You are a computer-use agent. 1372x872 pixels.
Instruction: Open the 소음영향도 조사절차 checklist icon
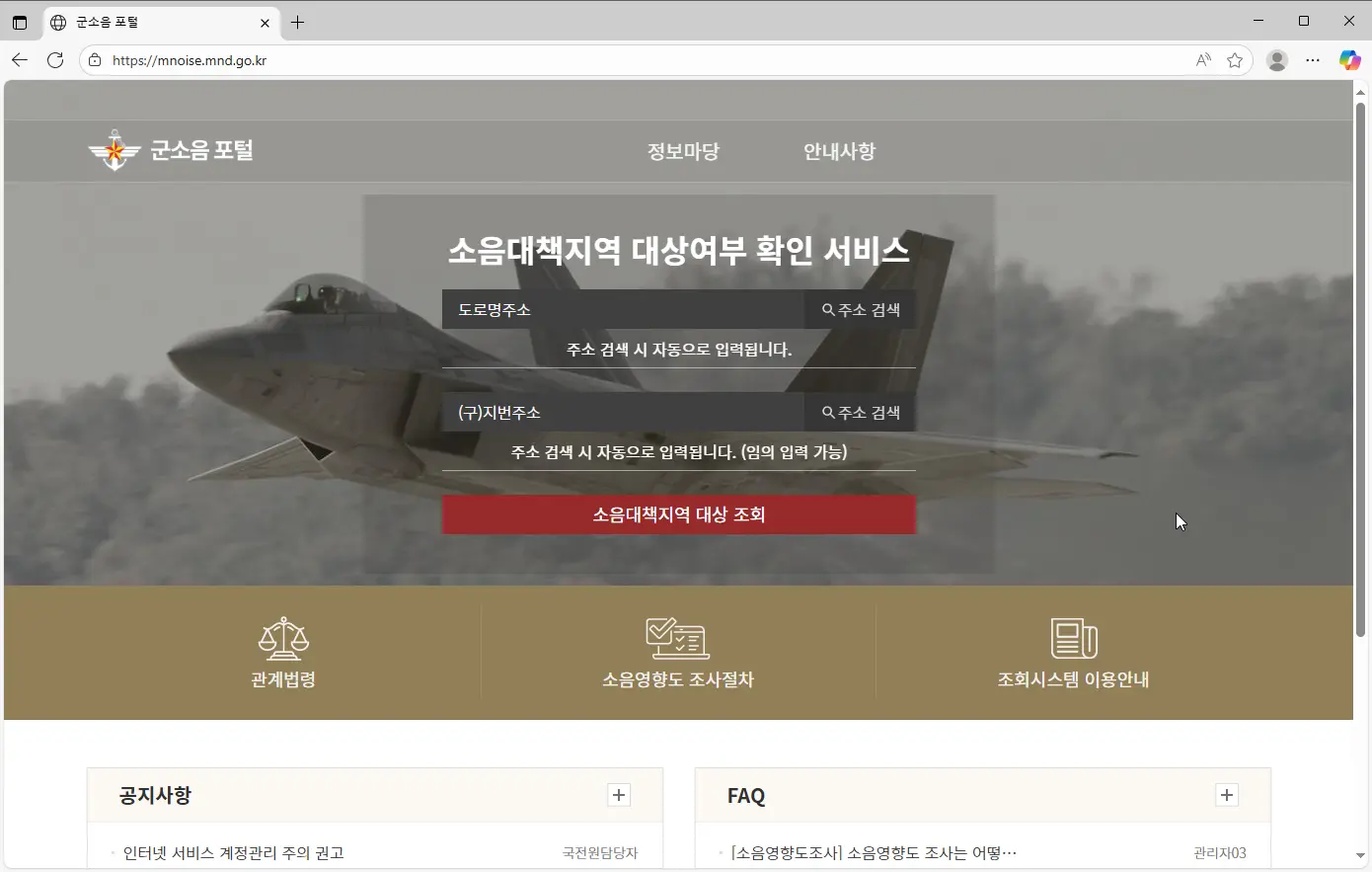[677, 638]
